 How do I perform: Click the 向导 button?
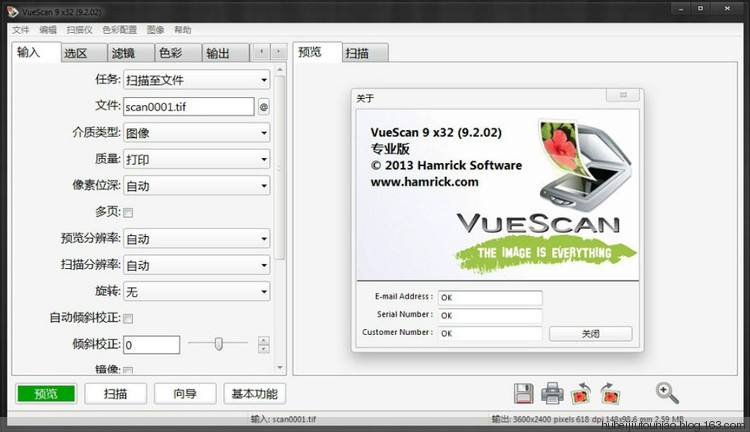coord(185,394)
